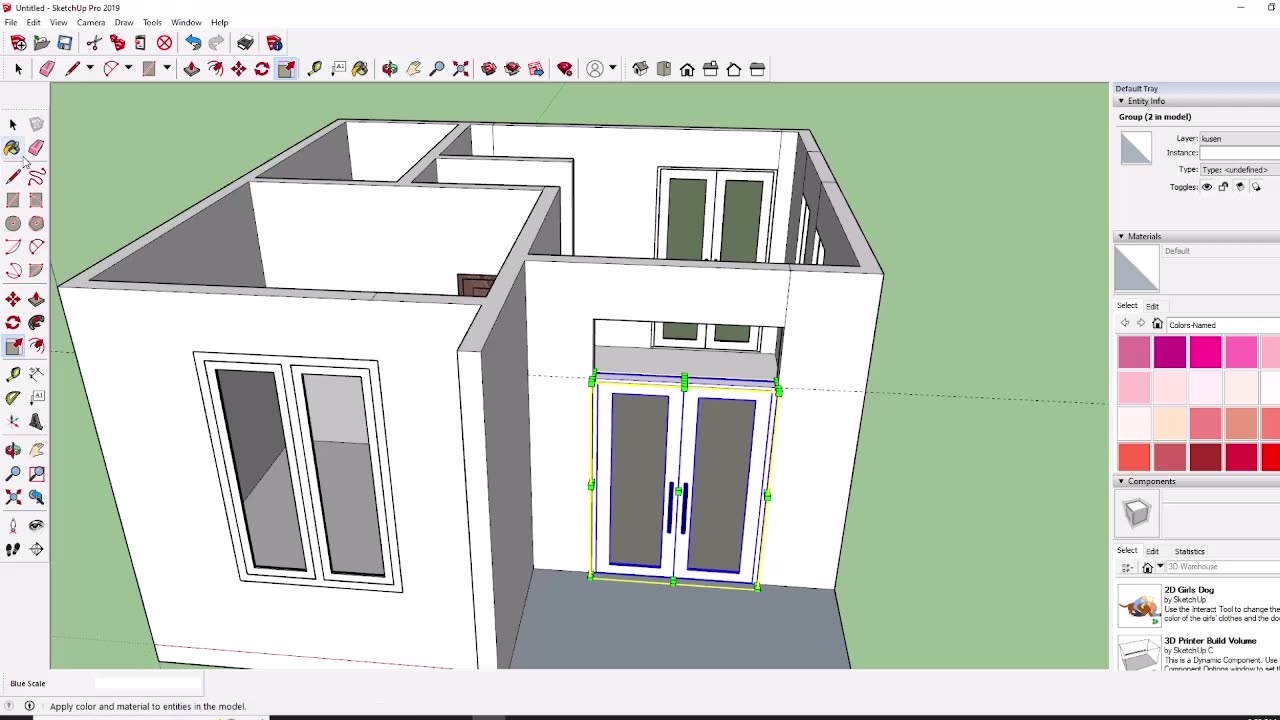Screen dimensions: 1280x720
Task: Select the Paint Bucket in top toolbar
Action: [x=360, y=69]
